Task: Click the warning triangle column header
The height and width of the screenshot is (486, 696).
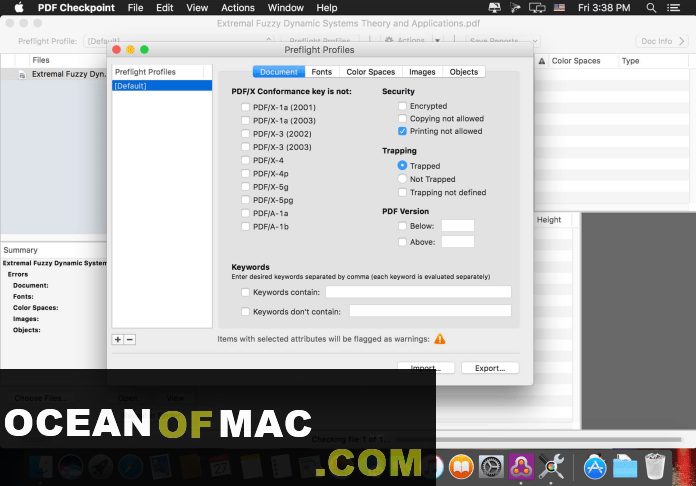Action: tap(542, 61)
